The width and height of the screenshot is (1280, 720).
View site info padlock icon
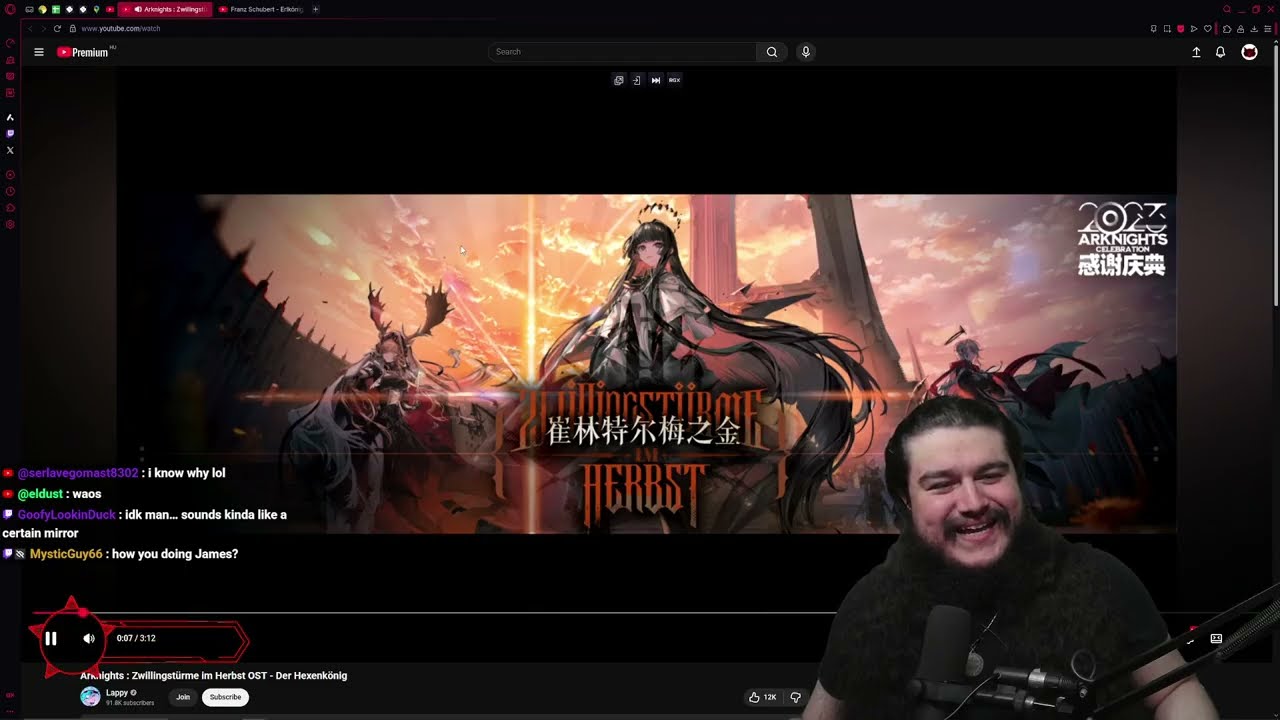[72, 28]
